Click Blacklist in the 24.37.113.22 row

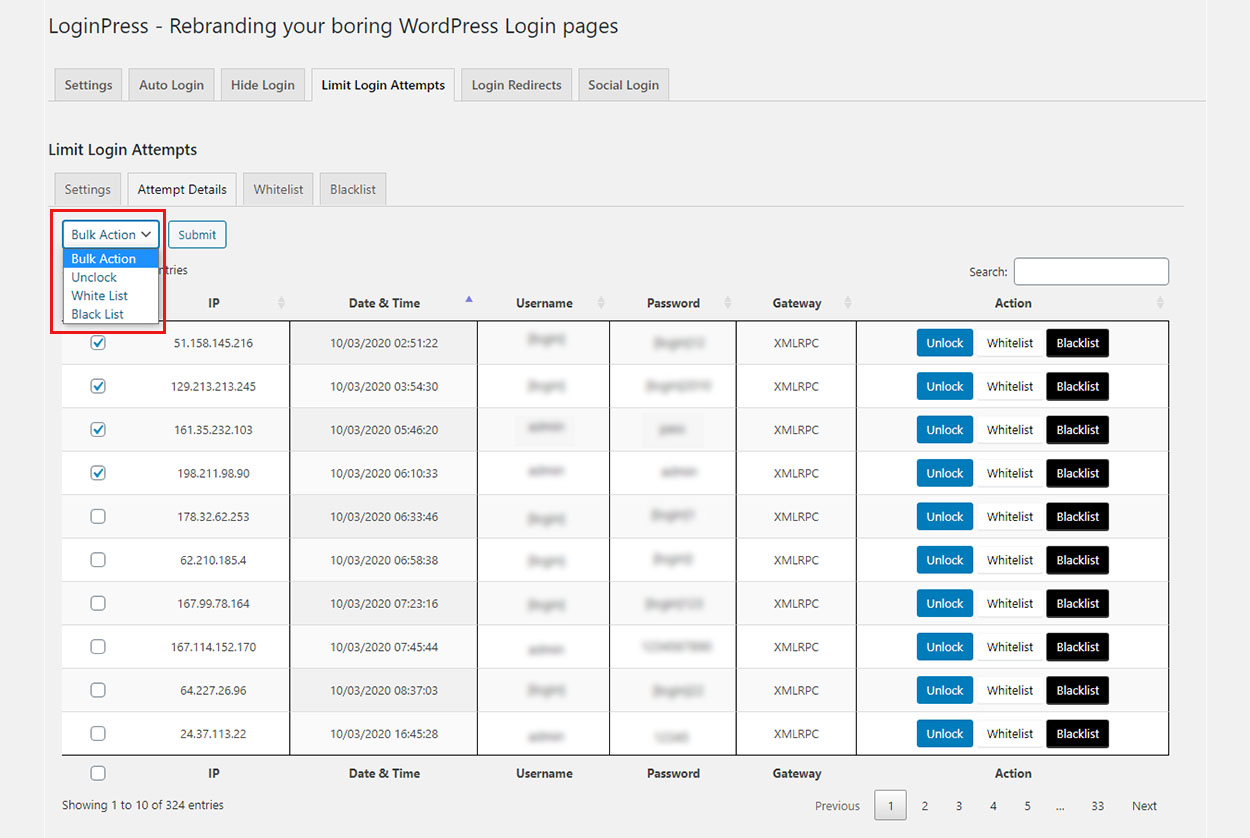click(1078, 734)
